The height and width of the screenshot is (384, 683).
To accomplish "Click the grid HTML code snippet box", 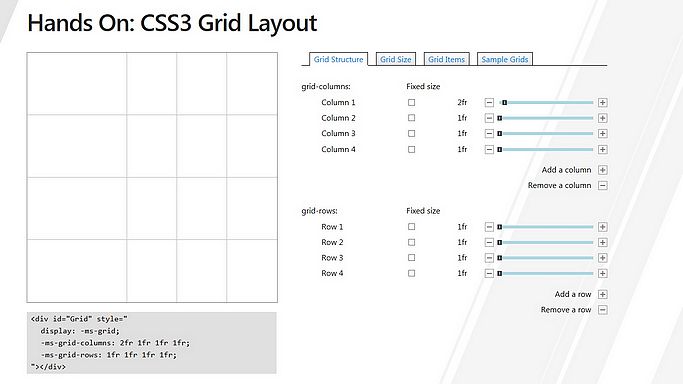I will coord(152,343).
